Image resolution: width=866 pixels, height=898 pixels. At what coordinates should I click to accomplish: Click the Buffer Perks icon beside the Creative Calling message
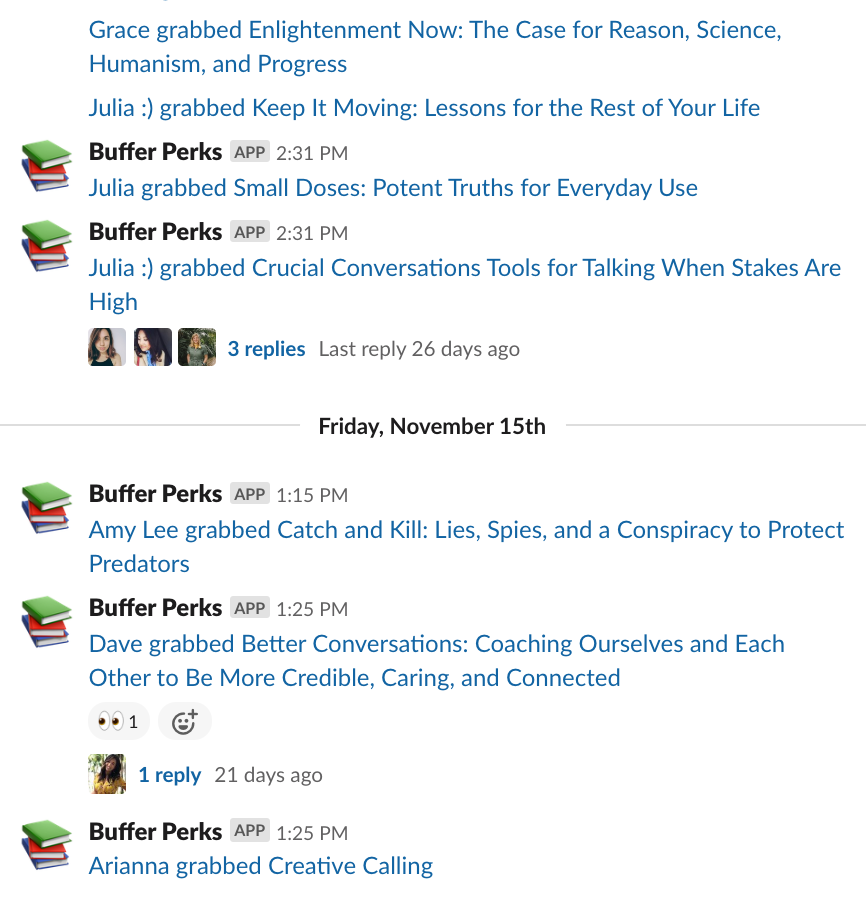pyautogui.click(x=45, y=843)
